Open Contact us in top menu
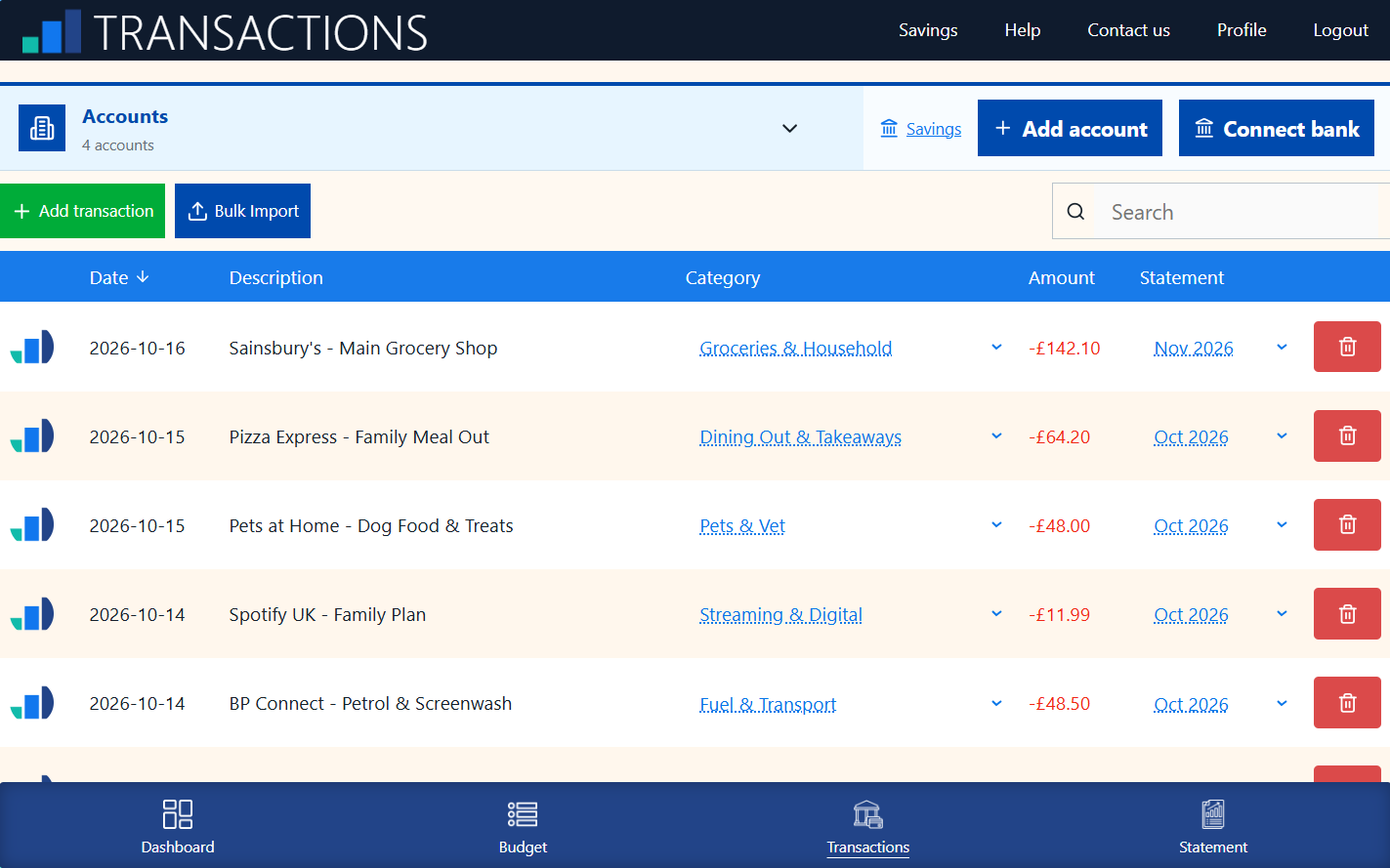This screenshot has height=868, width=1390. pos(1128,30)
